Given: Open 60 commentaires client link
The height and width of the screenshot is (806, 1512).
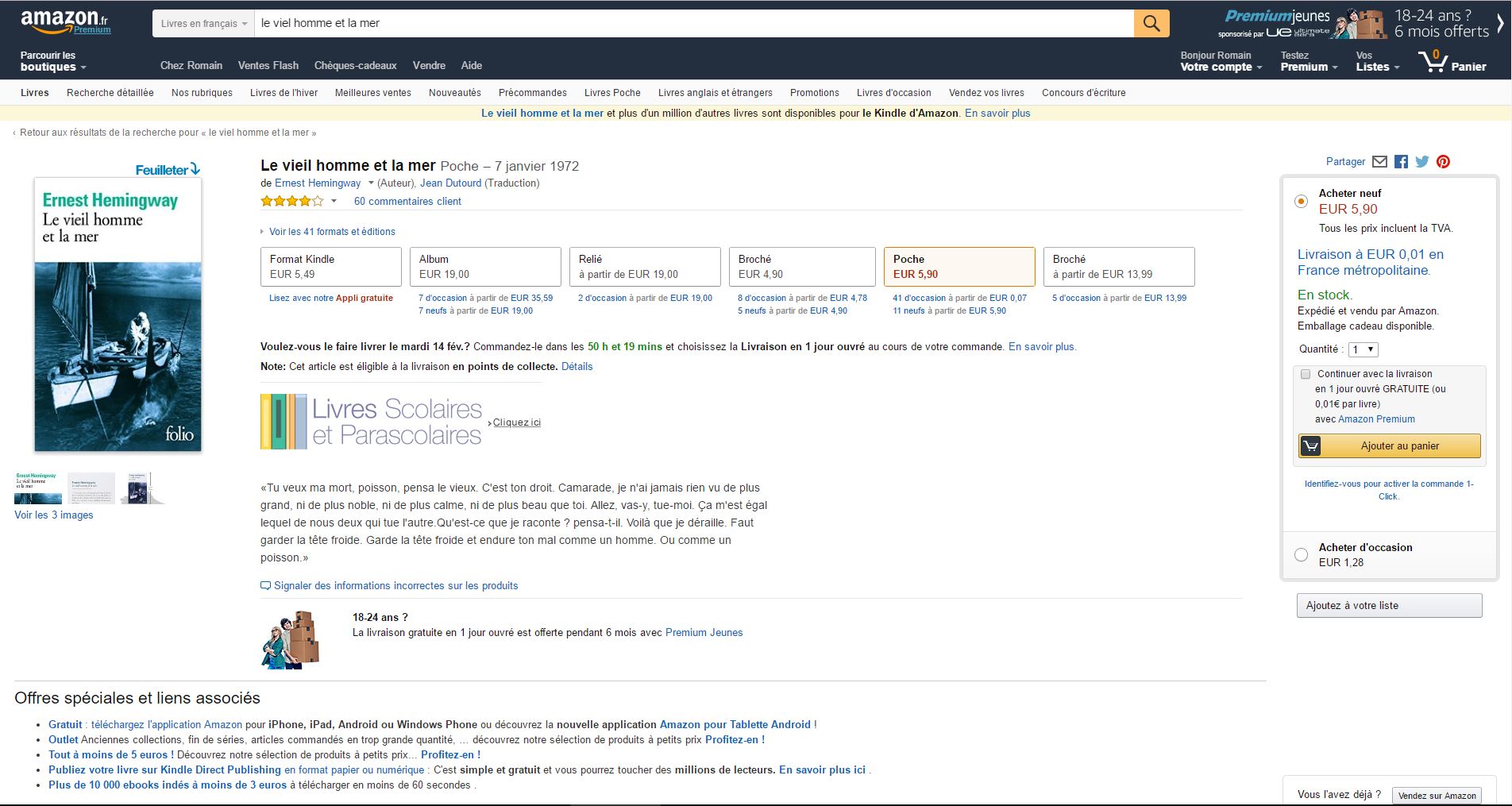Looking at the screenshot, I should [x=407, y=202].
